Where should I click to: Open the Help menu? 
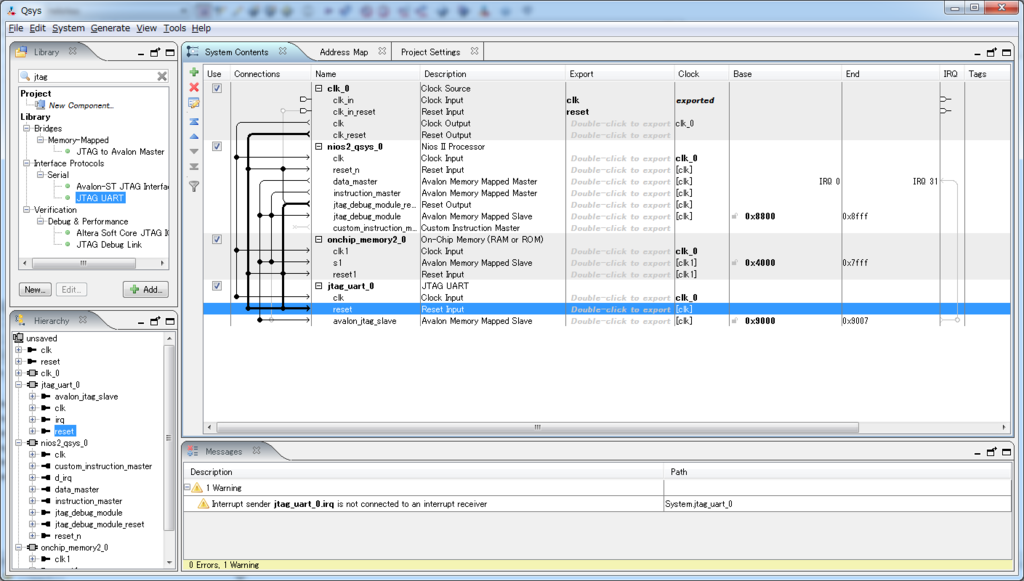(201, 28)
